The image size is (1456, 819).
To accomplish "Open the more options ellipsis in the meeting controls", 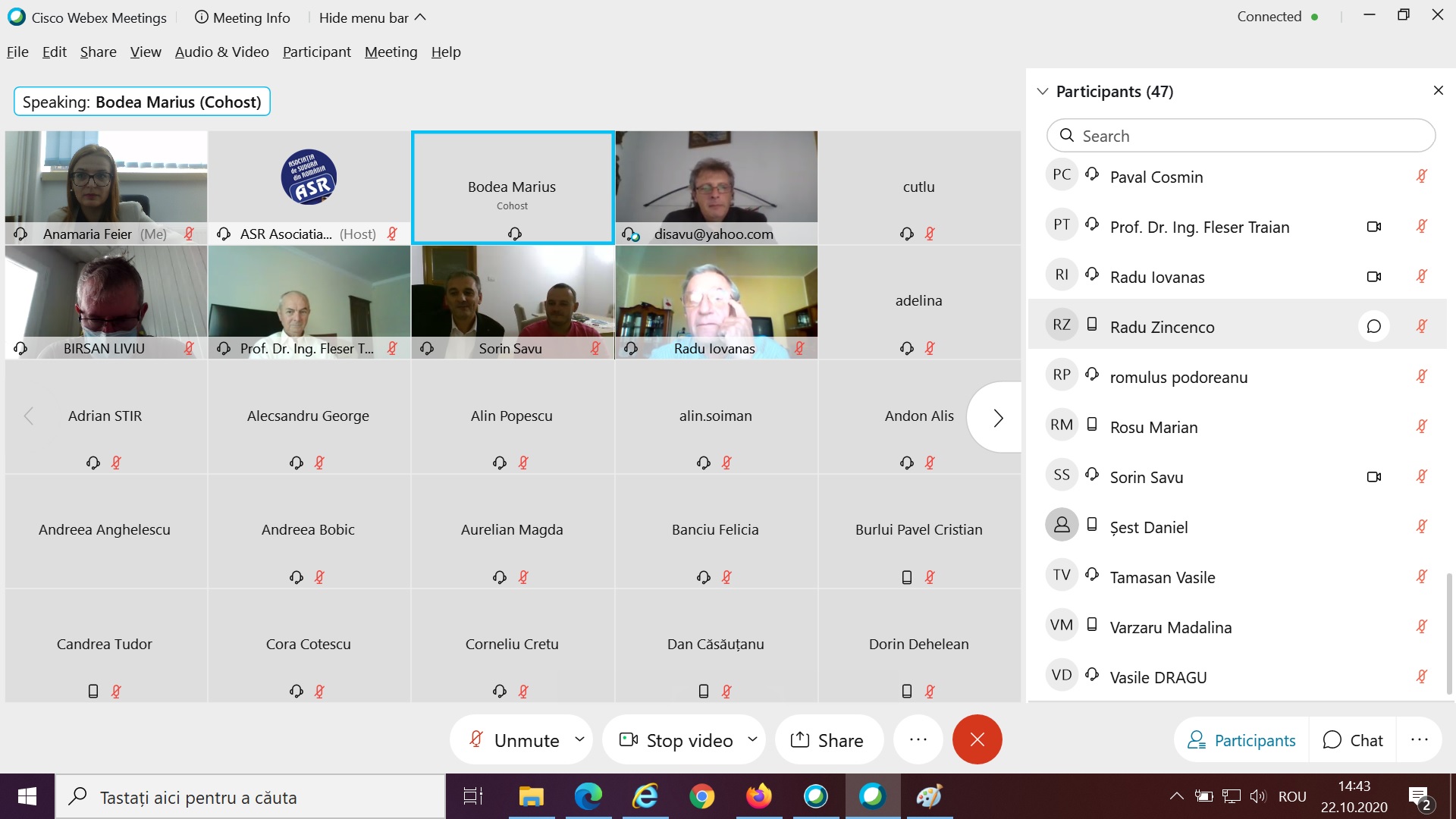I will tap(918, 739).
